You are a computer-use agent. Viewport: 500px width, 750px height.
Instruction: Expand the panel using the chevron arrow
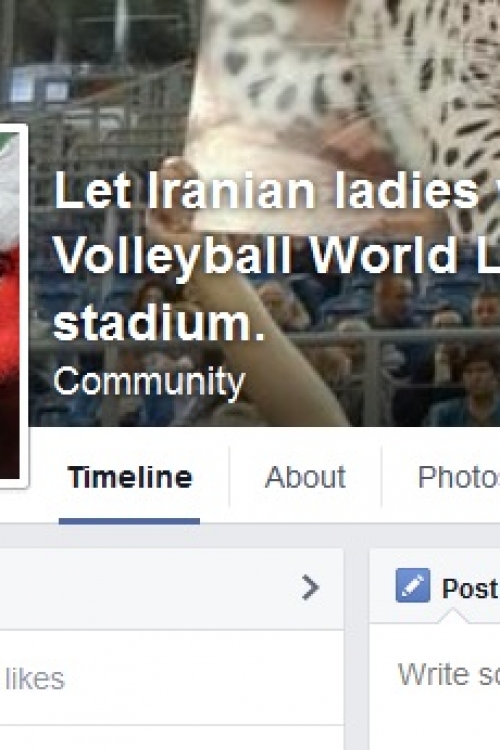pyautogui.click(x=311, y=587)
